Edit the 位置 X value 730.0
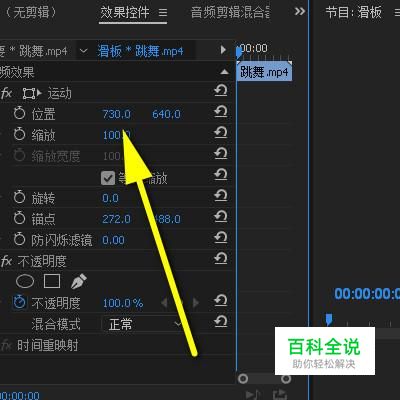 click(x=116, y=114)
